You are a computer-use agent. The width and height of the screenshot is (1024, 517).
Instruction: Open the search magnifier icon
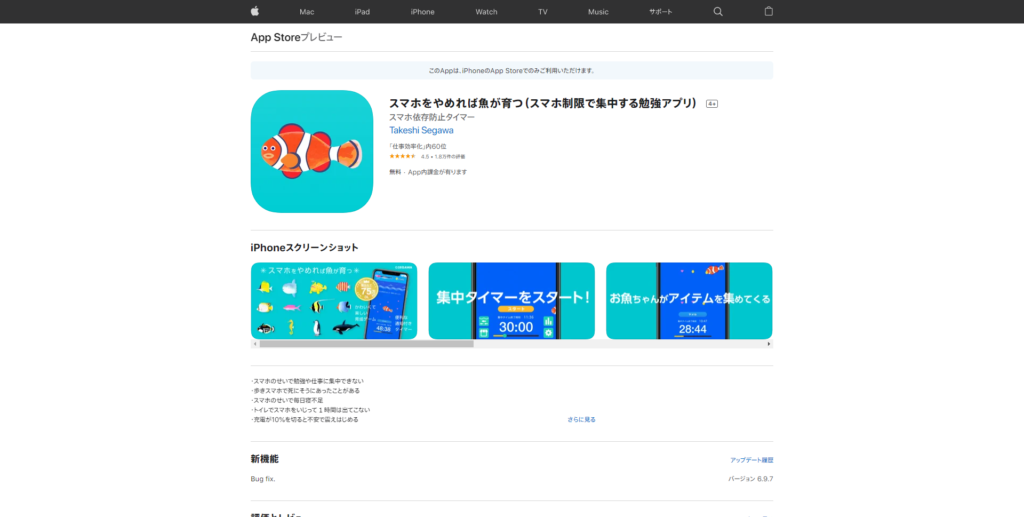tap(718, 12)
